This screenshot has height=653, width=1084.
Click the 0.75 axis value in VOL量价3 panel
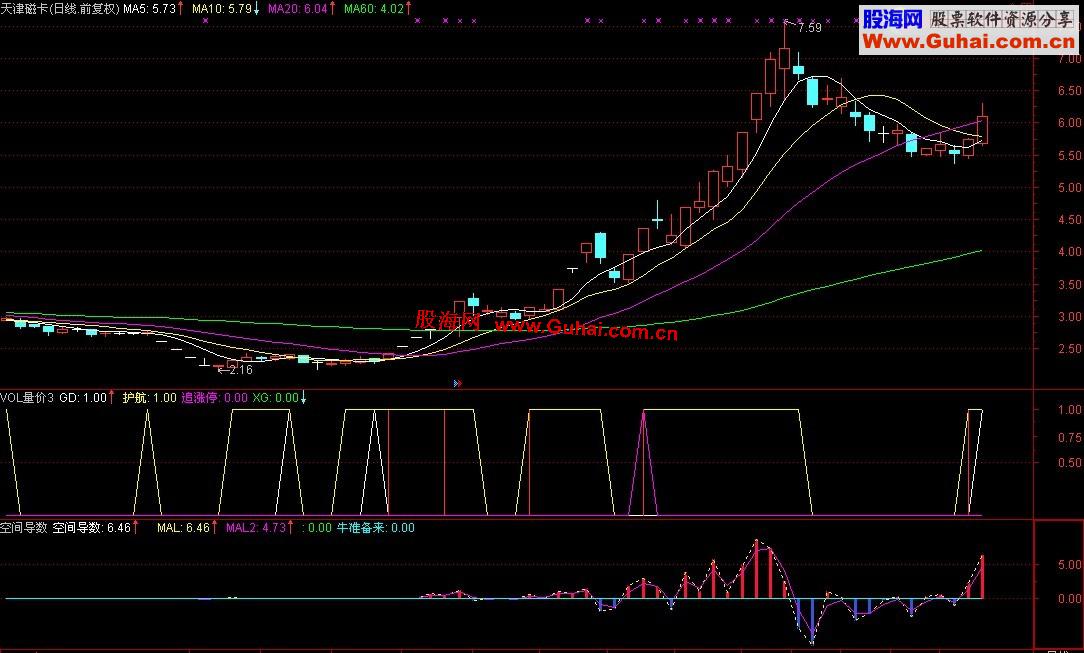1070,437
